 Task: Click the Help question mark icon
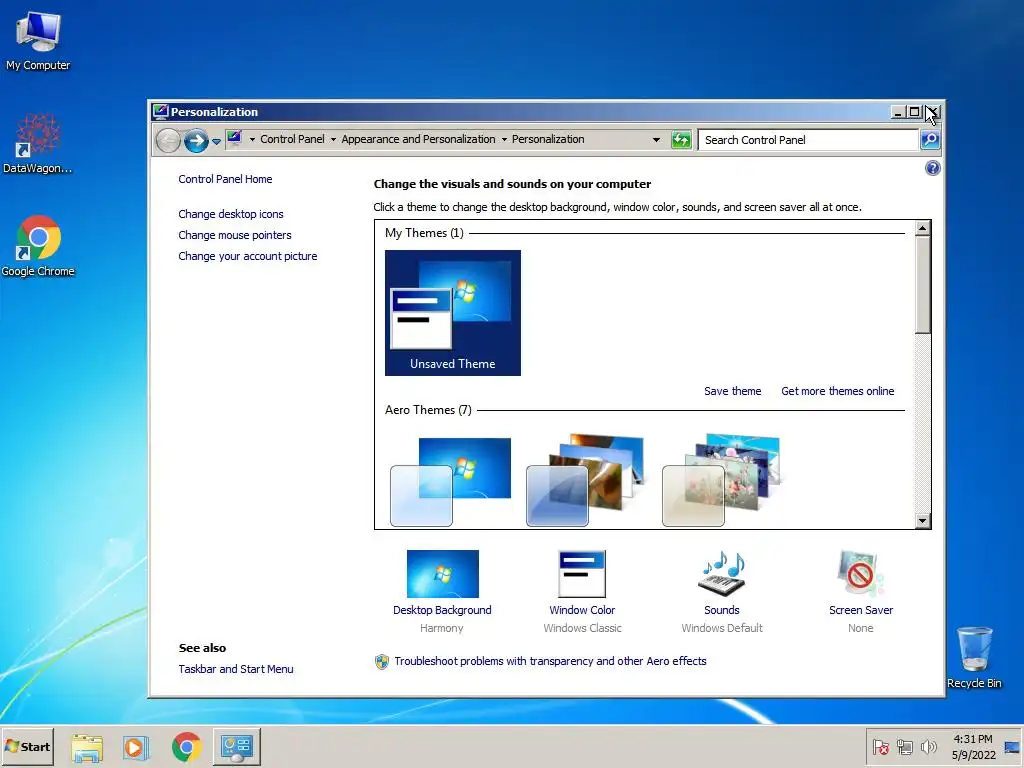tap(933, 168)
